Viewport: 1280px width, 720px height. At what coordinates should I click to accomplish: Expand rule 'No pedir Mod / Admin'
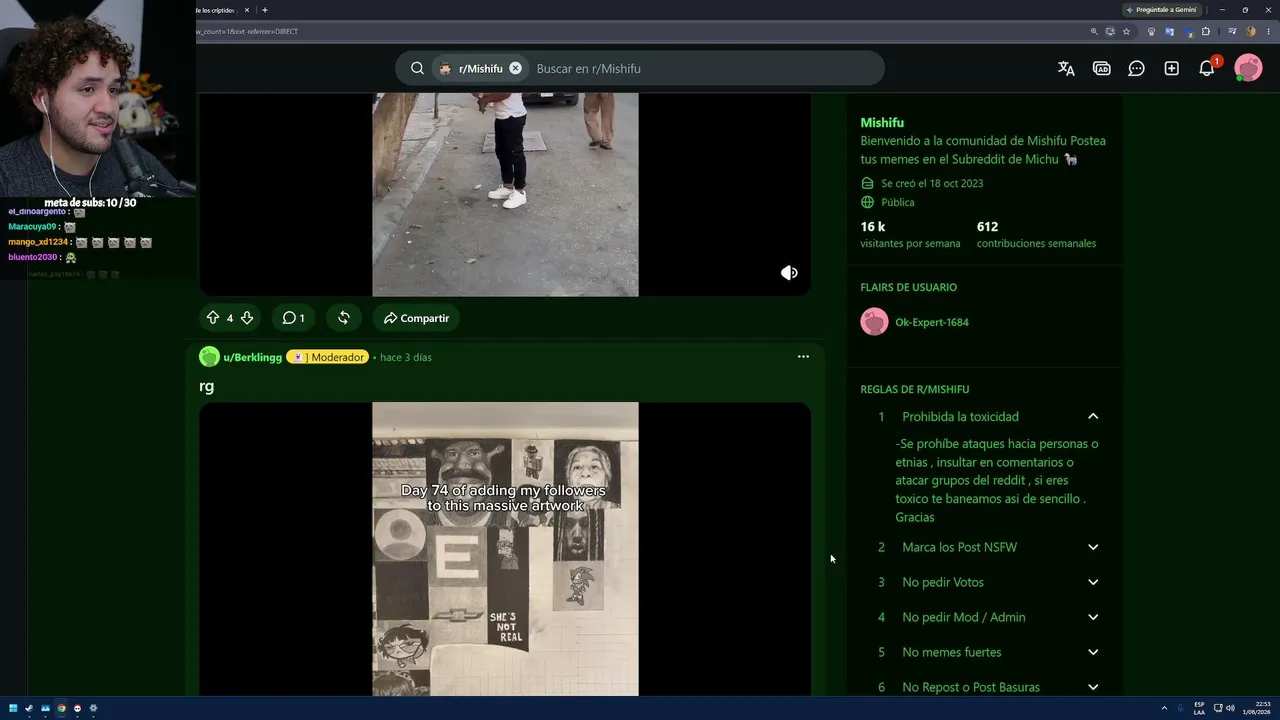pyautogui.click(x=1093, y=617)
